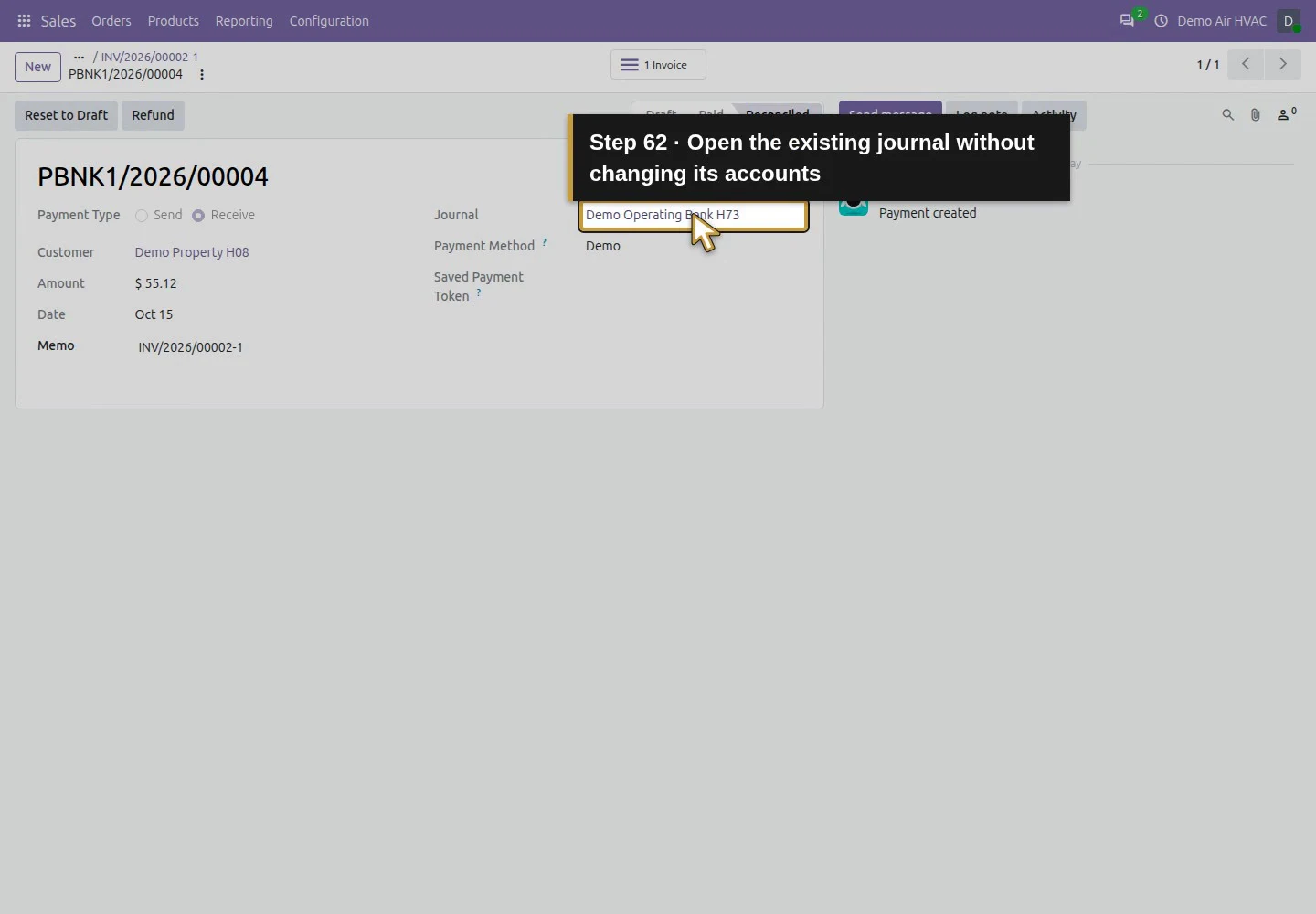The height and width of the screenshot is (914, 1316).
Task: Open the Demo Property H08 customer link
Action: (x=192, y=252)
